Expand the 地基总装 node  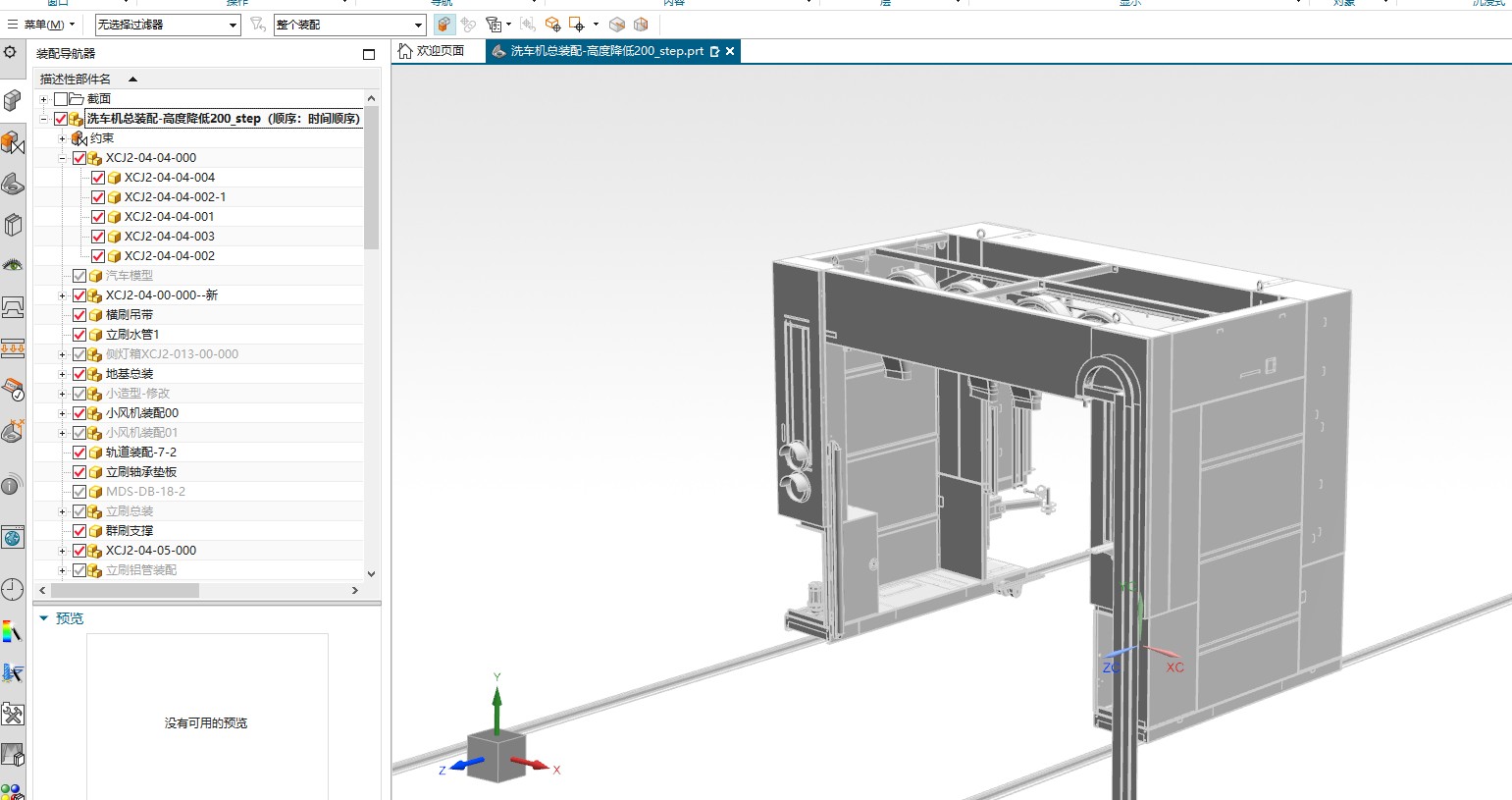tap(62, 374)
